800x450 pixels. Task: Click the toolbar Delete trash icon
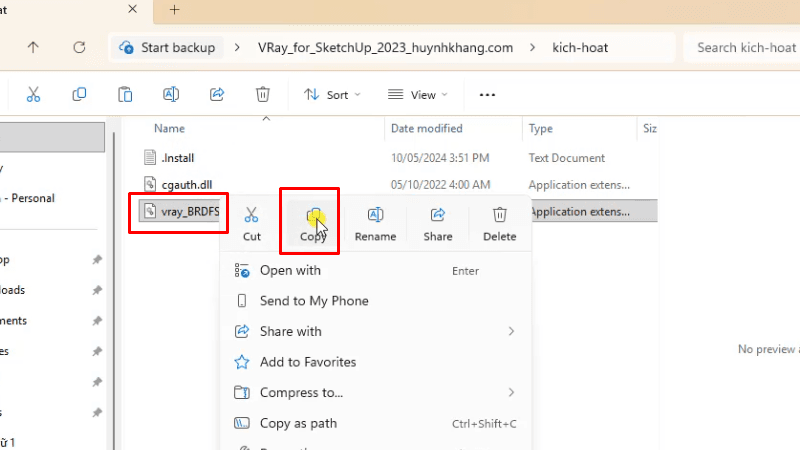click(263, 94)
